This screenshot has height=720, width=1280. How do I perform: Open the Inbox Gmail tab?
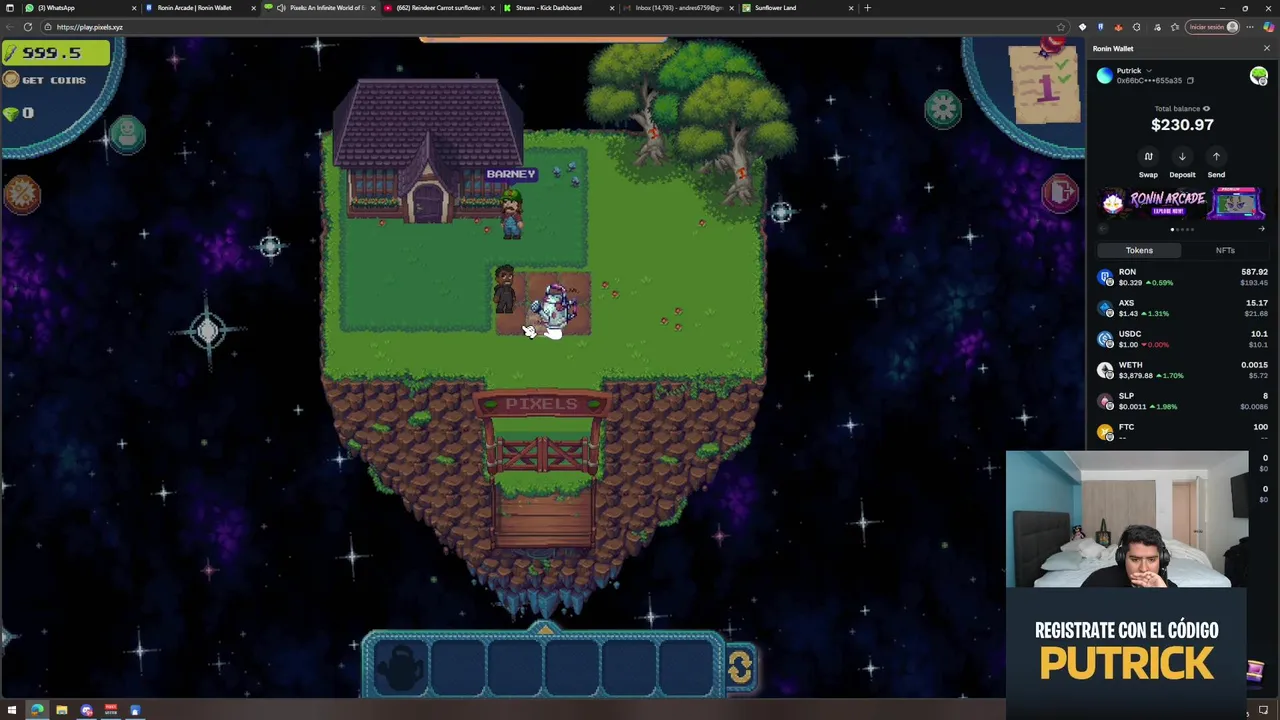click(x=678, y=8)
